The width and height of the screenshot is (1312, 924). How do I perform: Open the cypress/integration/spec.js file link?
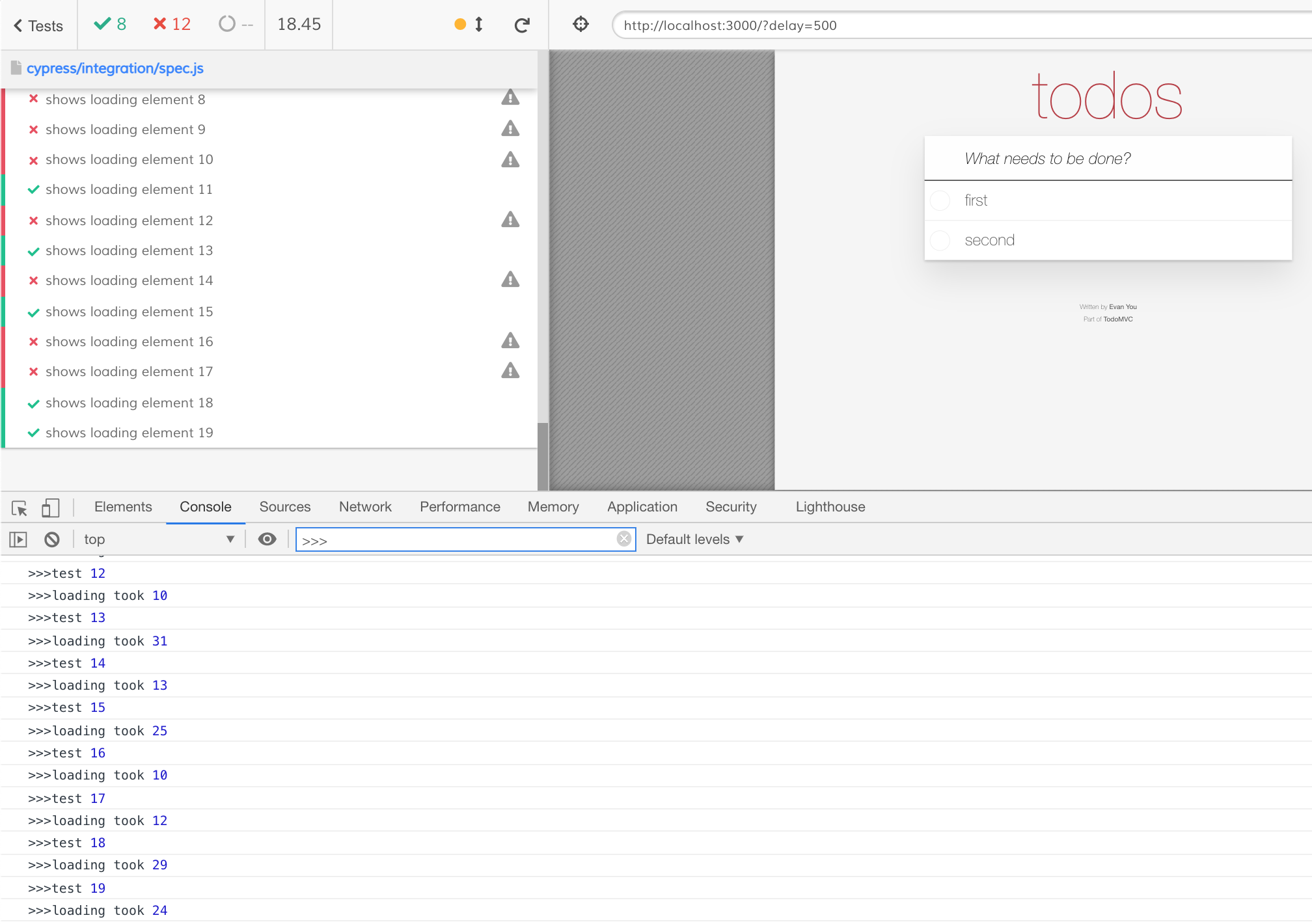115,68
